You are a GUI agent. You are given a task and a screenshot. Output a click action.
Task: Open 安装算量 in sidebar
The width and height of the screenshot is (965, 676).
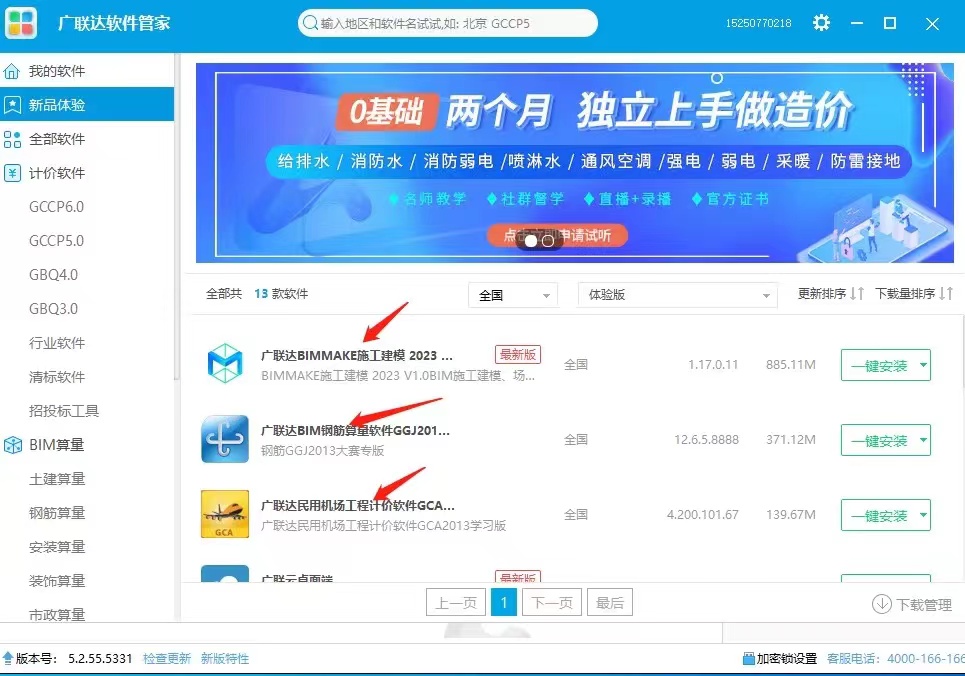pyautogui.click(x=57, y=547)
